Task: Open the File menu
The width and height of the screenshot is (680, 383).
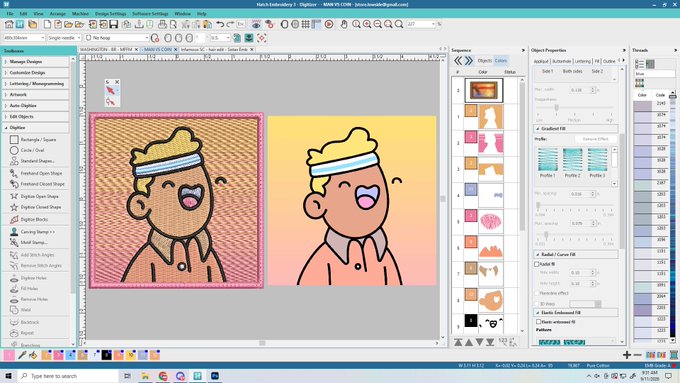Action: (x=10, y=14)
